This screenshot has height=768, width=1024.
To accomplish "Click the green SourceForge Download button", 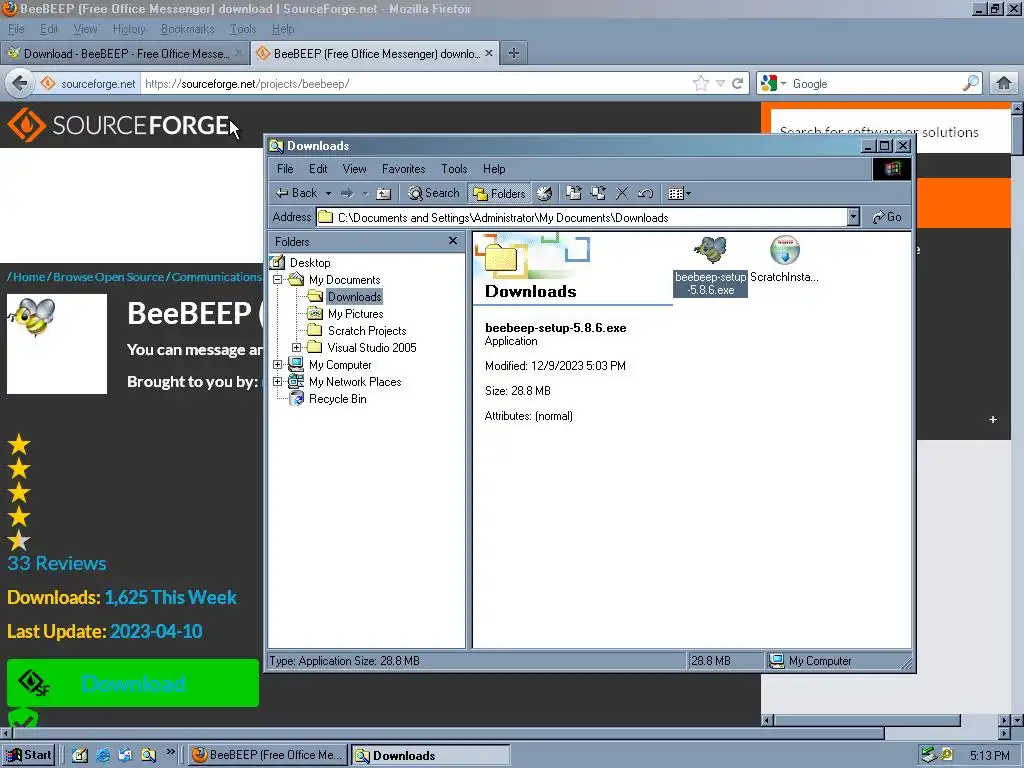I will click(x=133, y=683).
